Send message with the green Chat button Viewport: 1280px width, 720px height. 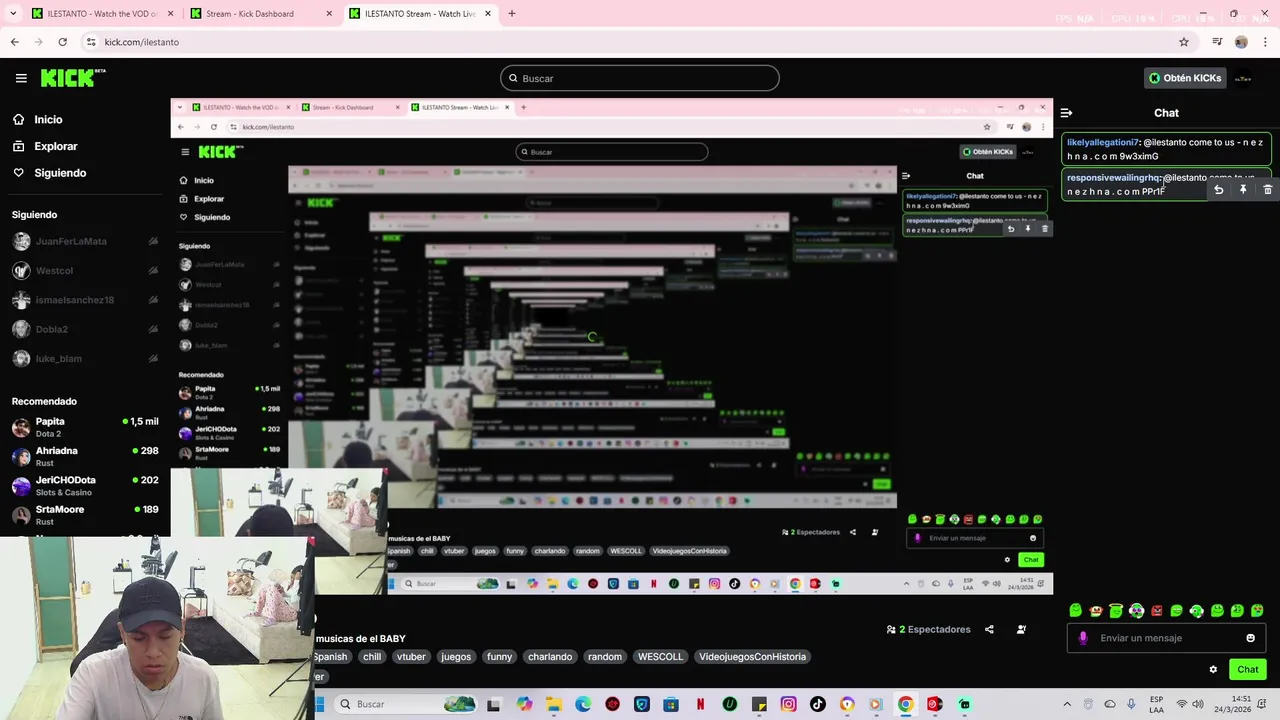pos(1248,670)
